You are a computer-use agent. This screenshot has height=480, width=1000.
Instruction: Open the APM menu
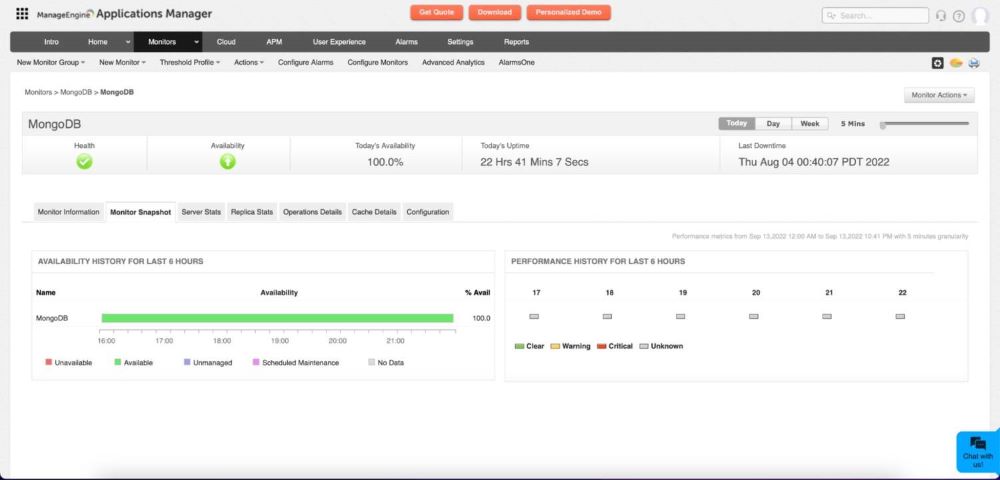[274, 42]
